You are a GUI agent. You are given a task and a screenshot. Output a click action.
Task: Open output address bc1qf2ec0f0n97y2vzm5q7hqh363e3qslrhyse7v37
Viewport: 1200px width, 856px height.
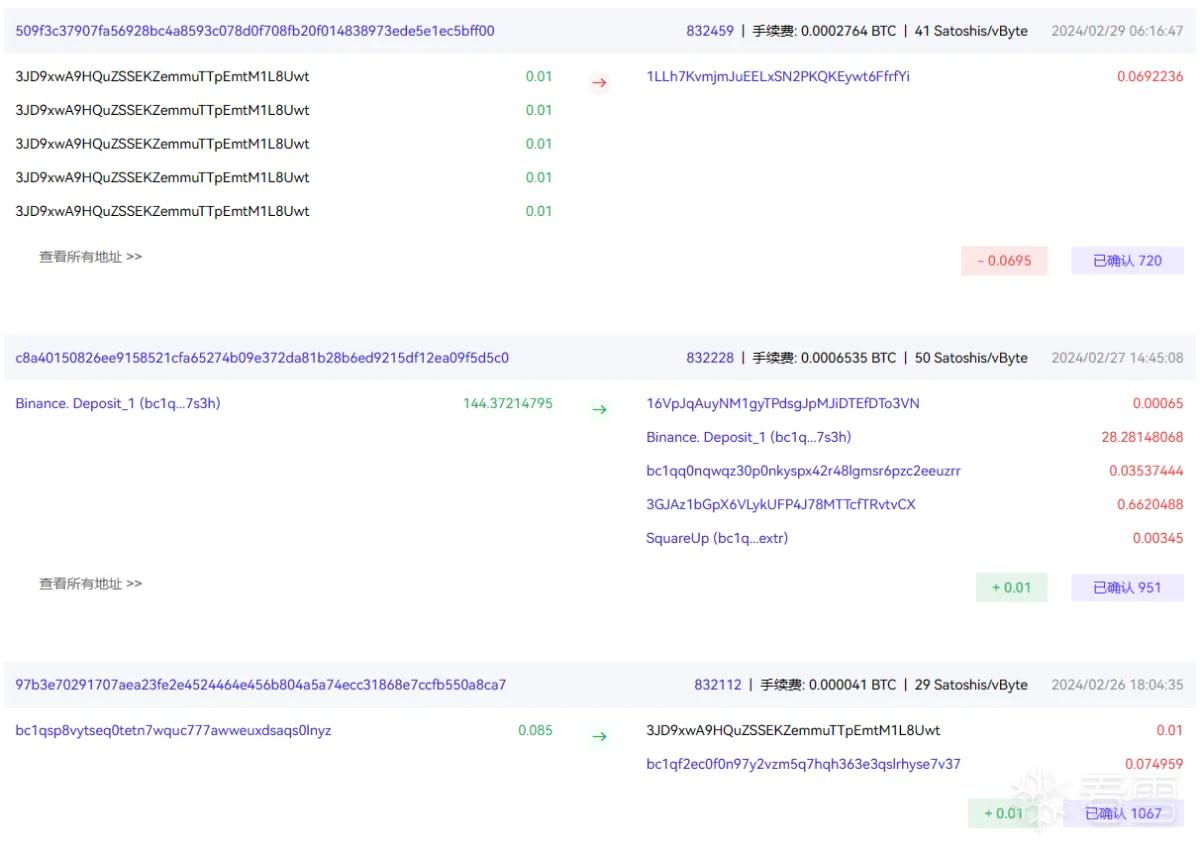point(803,765)
